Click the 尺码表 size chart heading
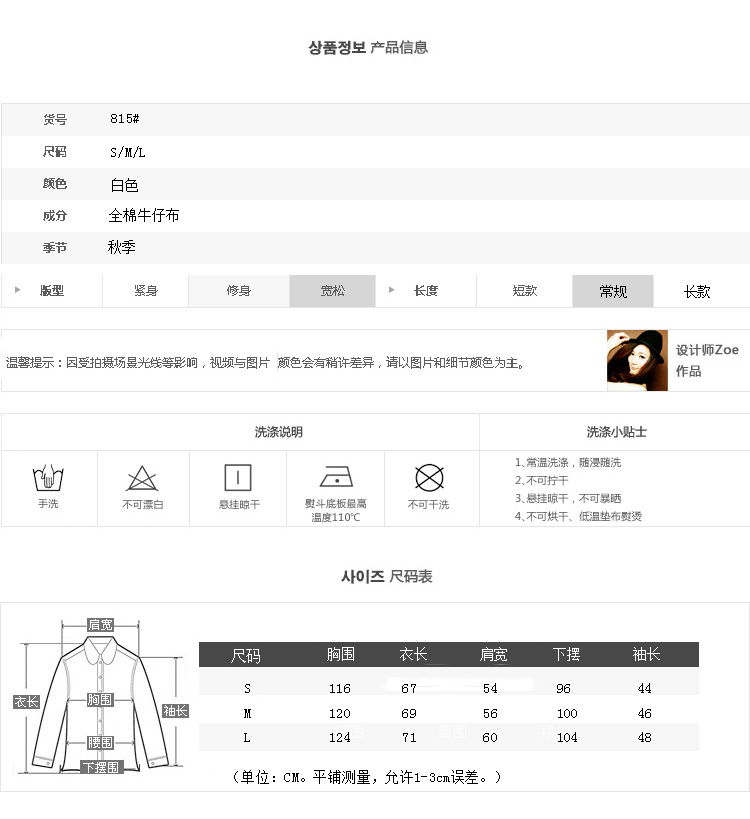This screenshot has height=819, width=750. [x=411, y=576]
